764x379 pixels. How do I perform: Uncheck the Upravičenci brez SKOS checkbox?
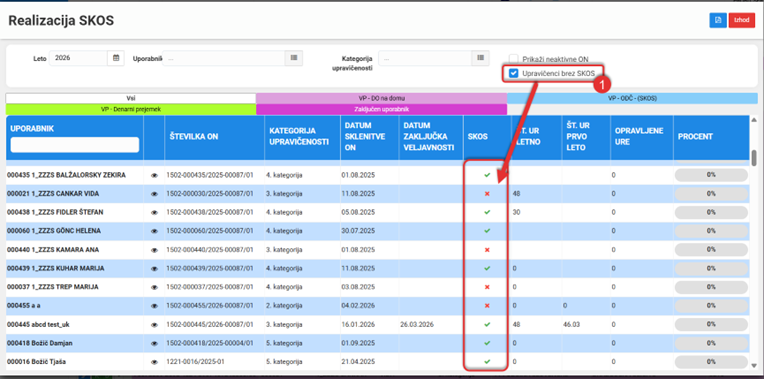pyautogui.click(x=514, y=74)
